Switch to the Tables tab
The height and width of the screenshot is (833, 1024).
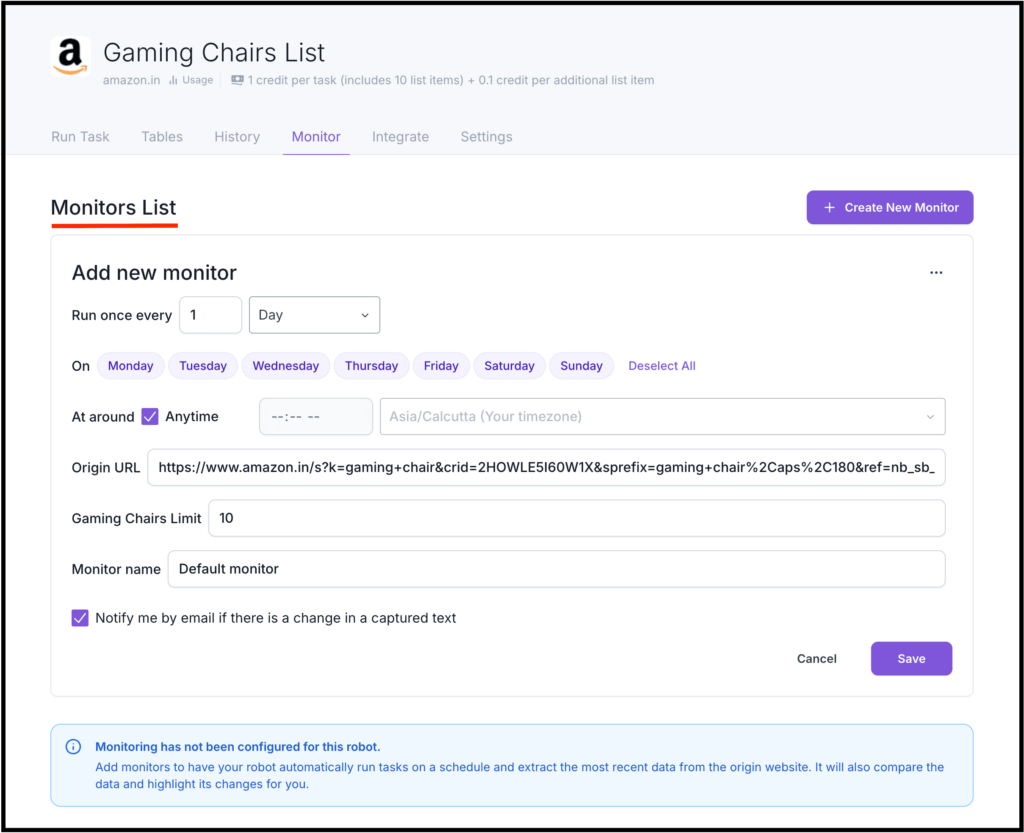click(161, 136)
